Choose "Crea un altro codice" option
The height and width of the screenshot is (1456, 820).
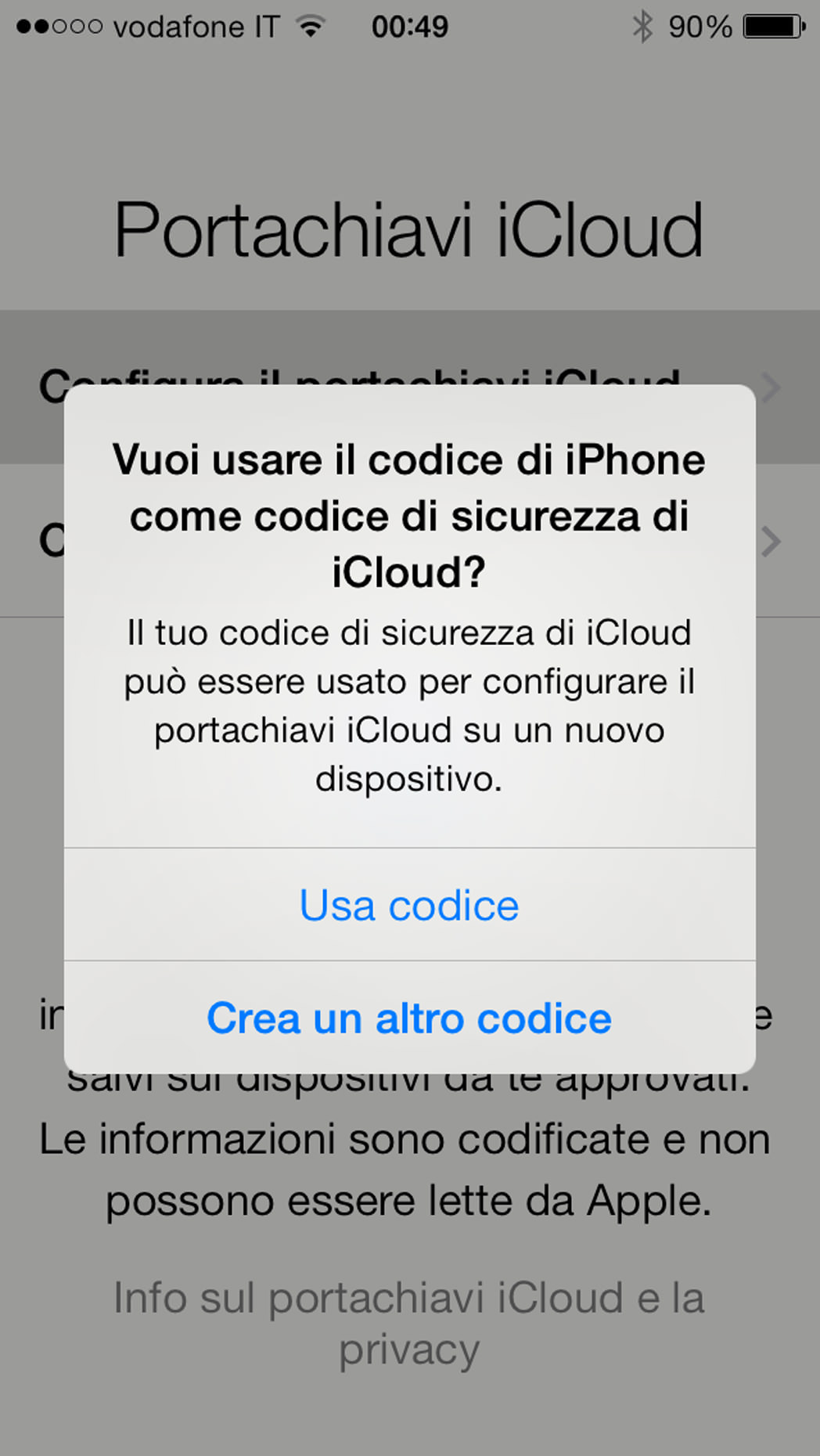[x=409, y=1018]
